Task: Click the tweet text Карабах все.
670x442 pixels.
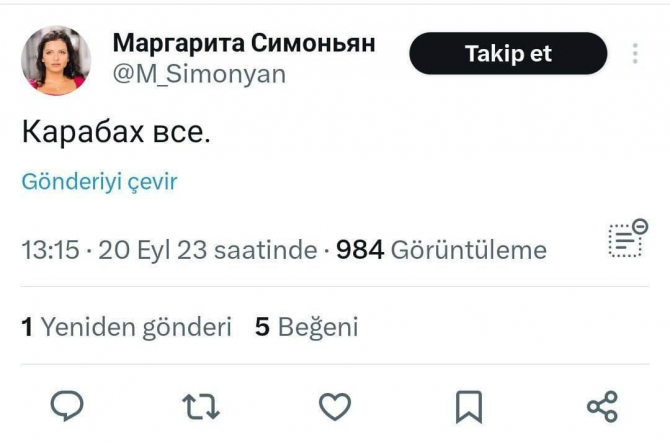Action: pyautogui.click(x=116, y=132)
